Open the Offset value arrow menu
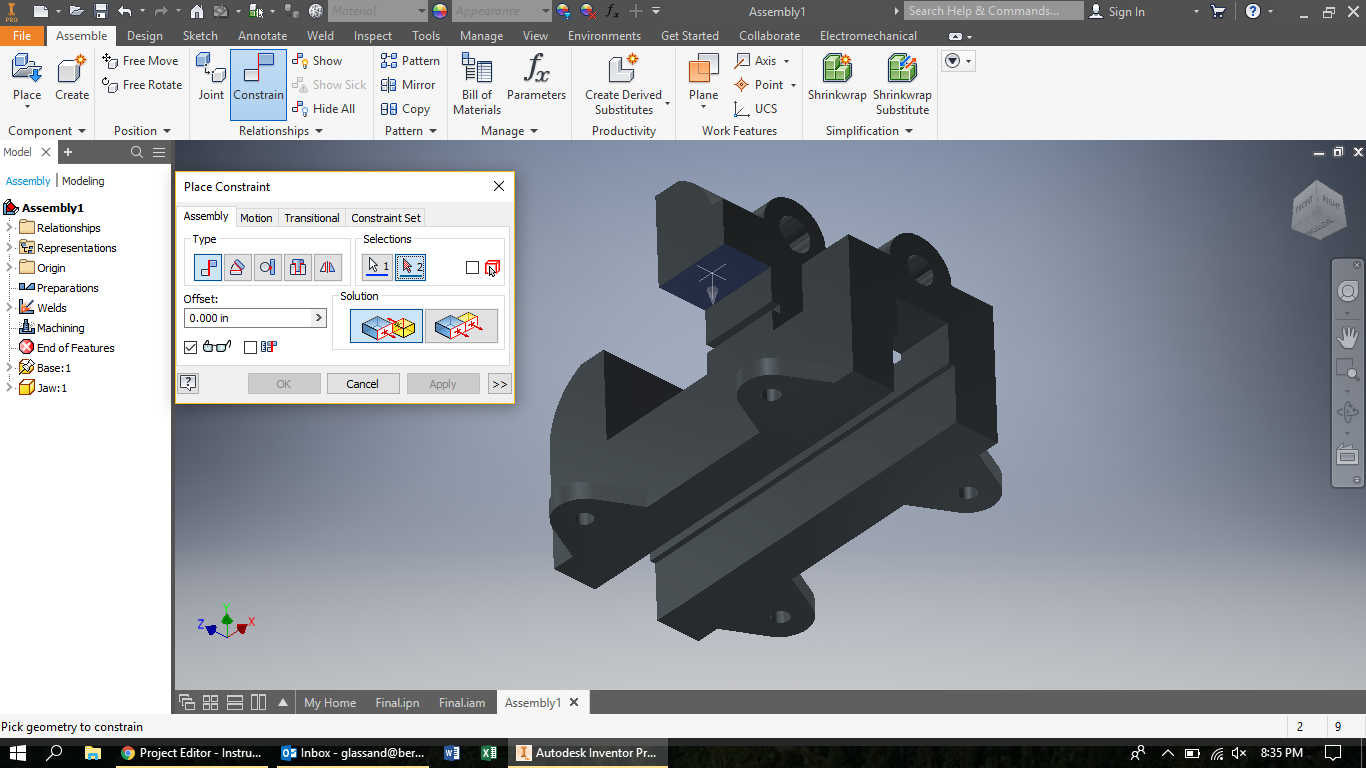This screenshot has height=768, width=1366. coord(319,318)
